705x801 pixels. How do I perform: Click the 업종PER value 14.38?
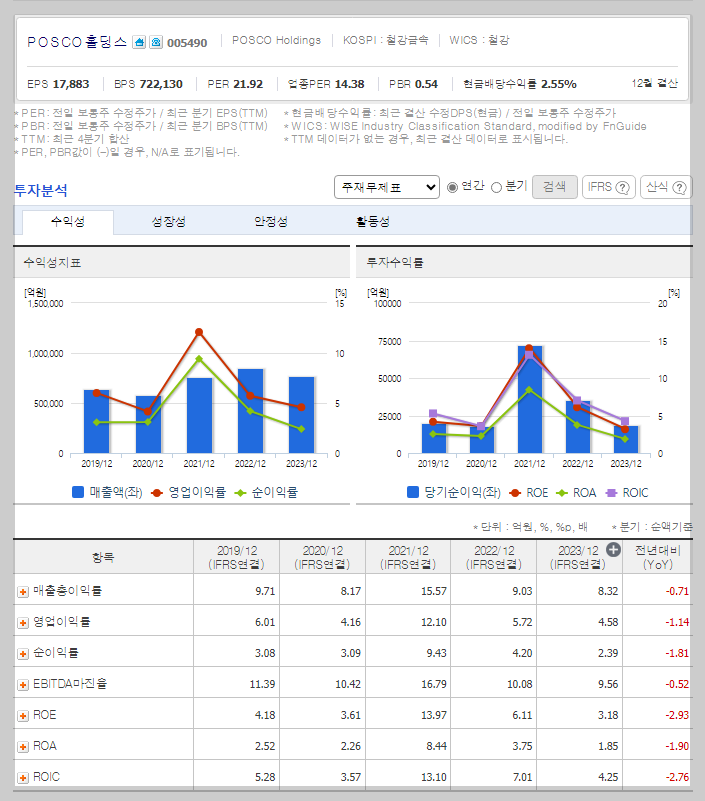click(x=349, y=84)
